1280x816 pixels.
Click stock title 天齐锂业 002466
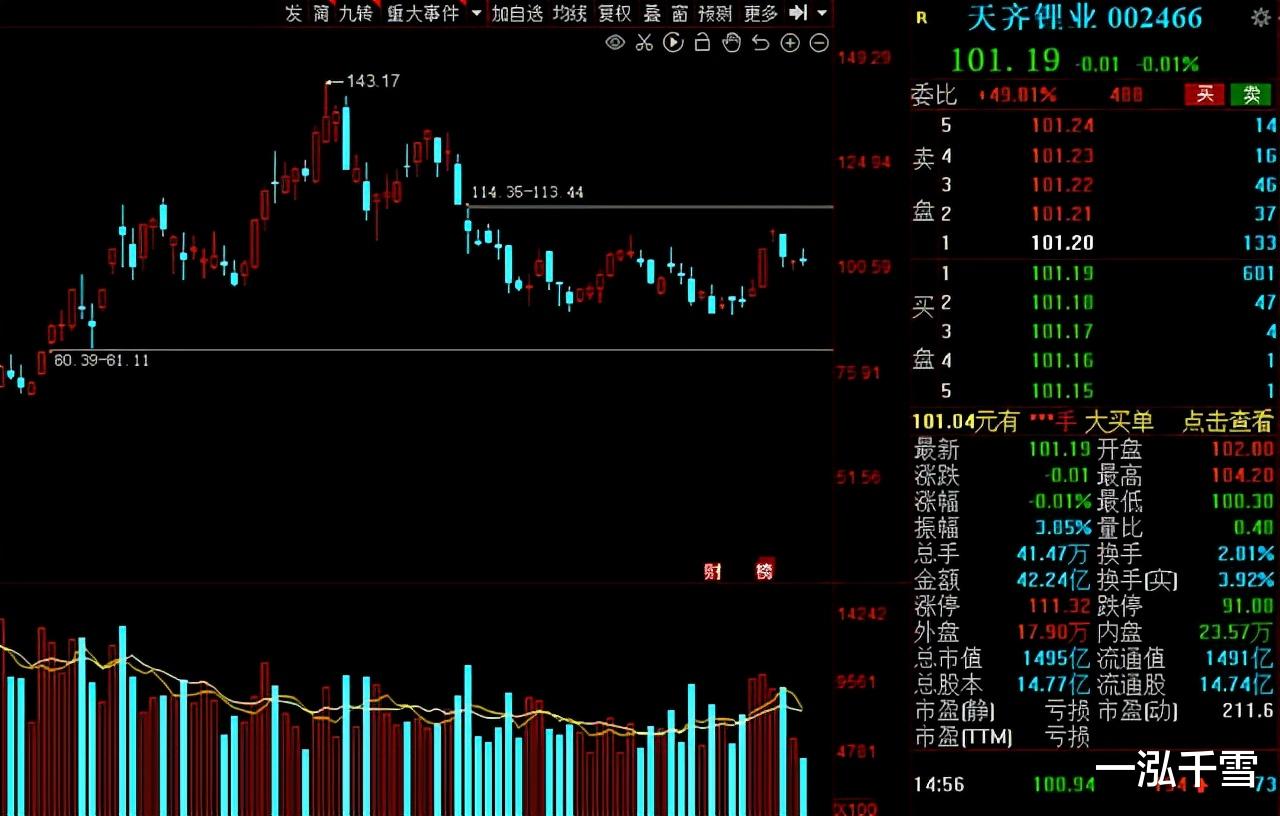pyautogui.click(x=1085, y=17)
